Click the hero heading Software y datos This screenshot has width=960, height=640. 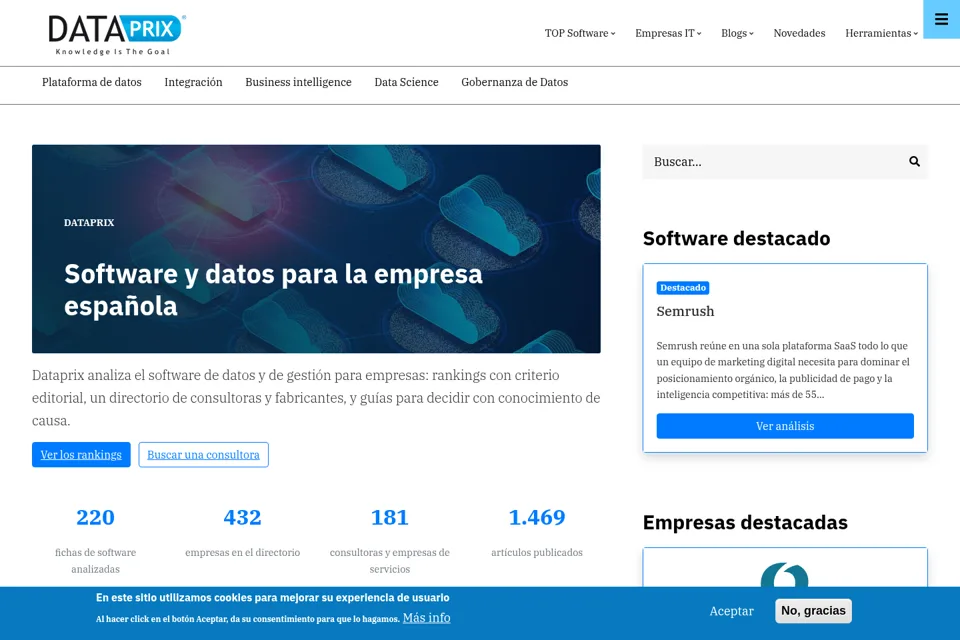pos(273,290)
